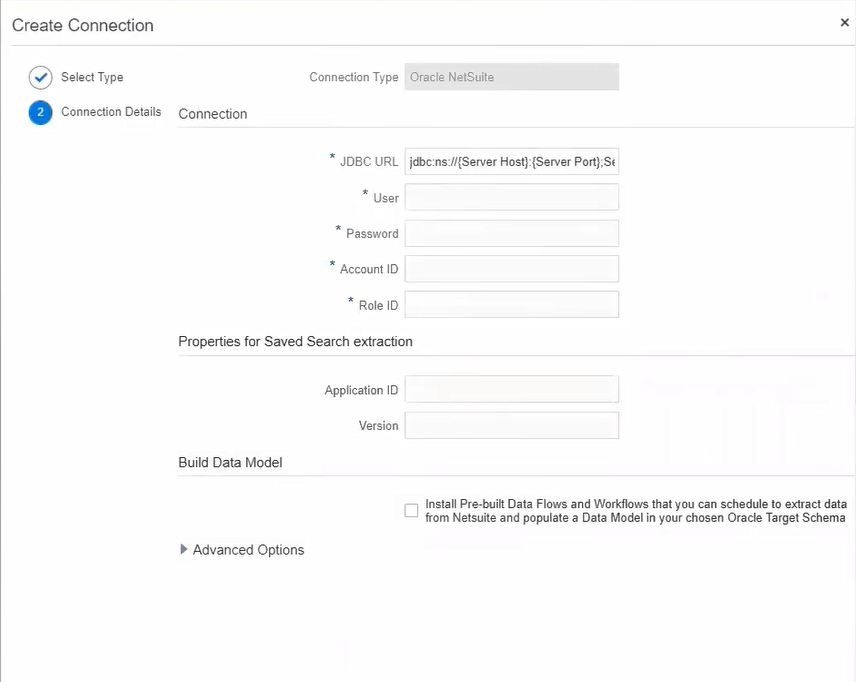This screenshot has height=682, width=856.
Task: Click the Install Pre-built Data Flows description text
Action: coord(635,511)
